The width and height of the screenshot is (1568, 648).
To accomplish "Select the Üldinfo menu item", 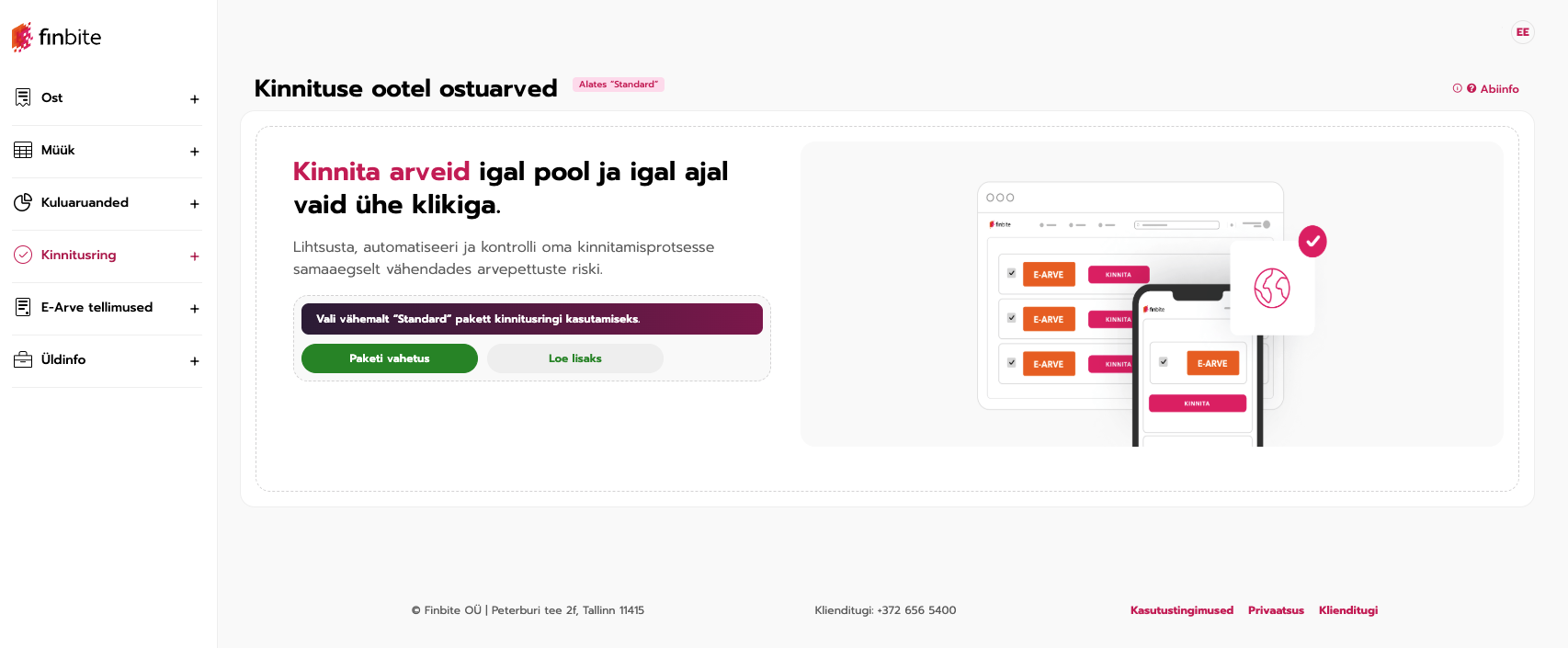I will (63, 359).
